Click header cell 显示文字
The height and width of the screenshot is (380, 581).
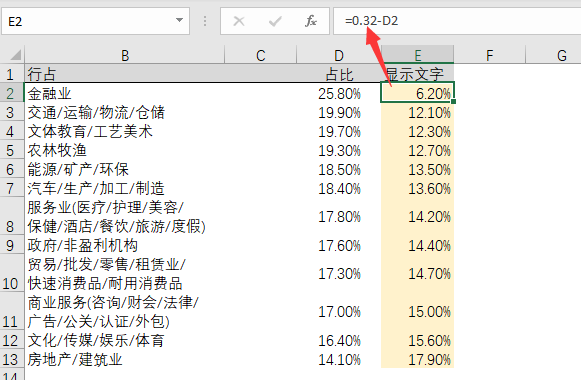tap(418, 74)
